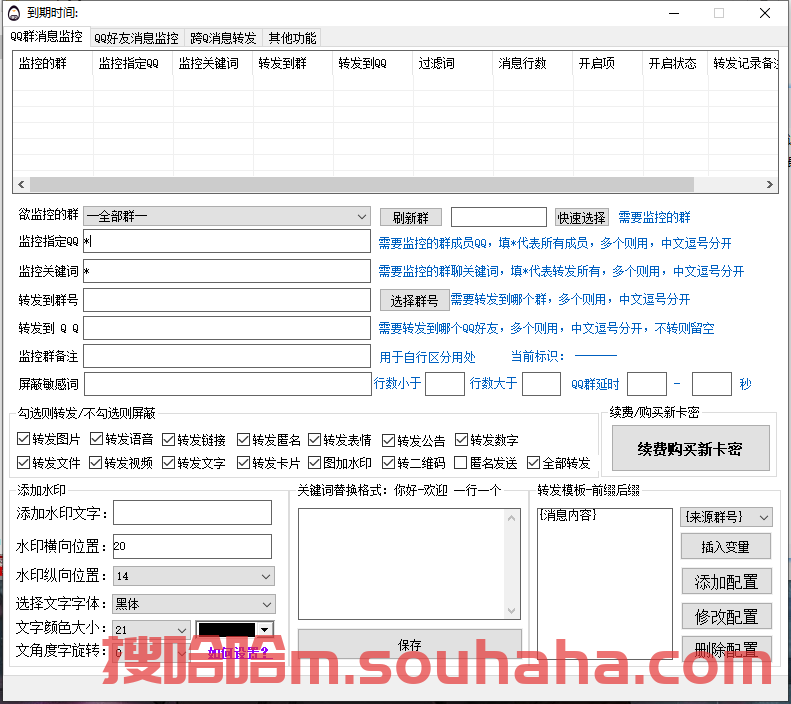
Task: Enable the 匿名发送 checkbox
Action: [461, 463]
